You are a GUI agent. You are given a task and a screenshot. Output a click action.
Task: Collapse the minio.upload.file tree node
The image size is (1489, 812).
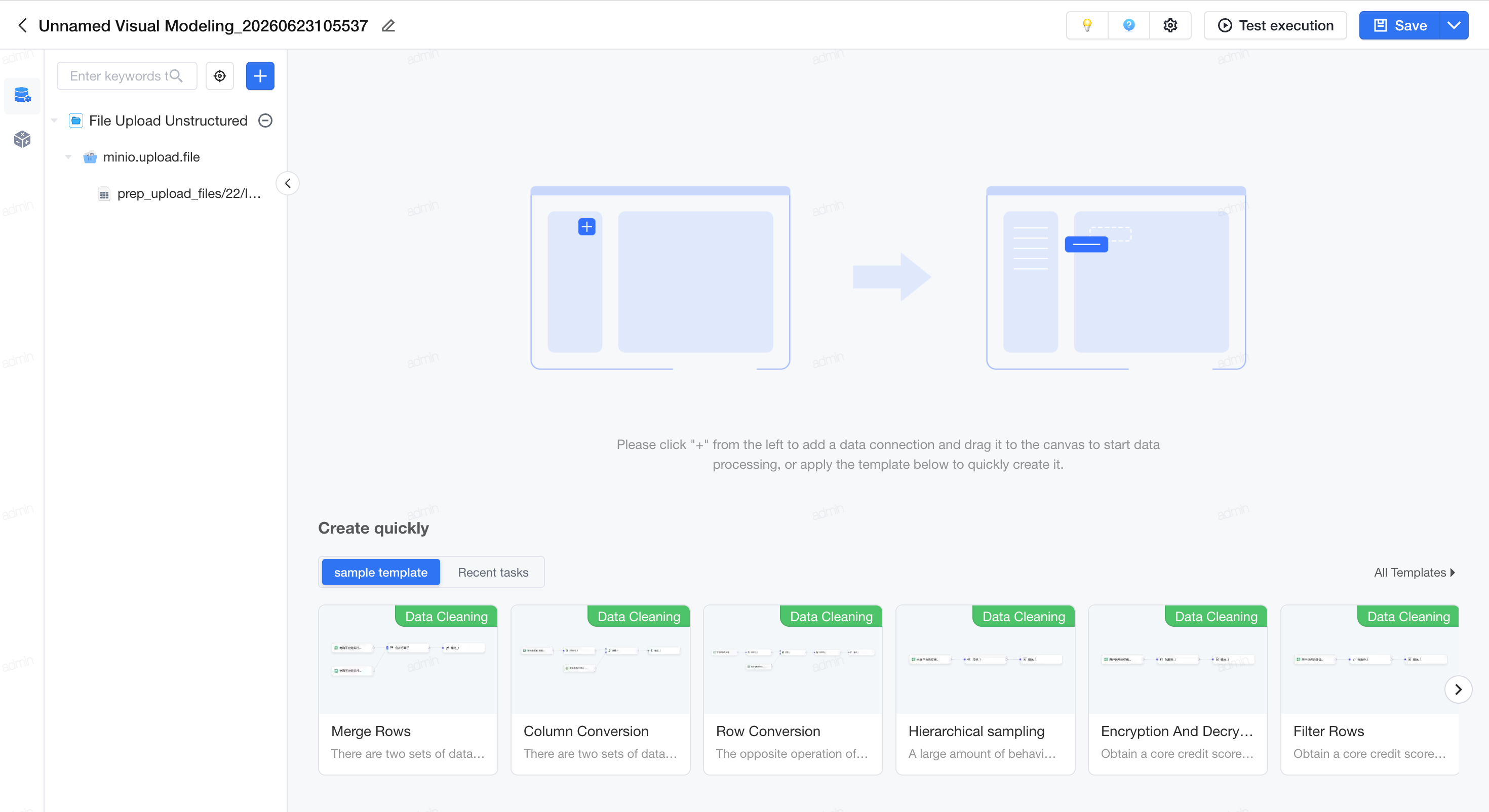(68, 156)
